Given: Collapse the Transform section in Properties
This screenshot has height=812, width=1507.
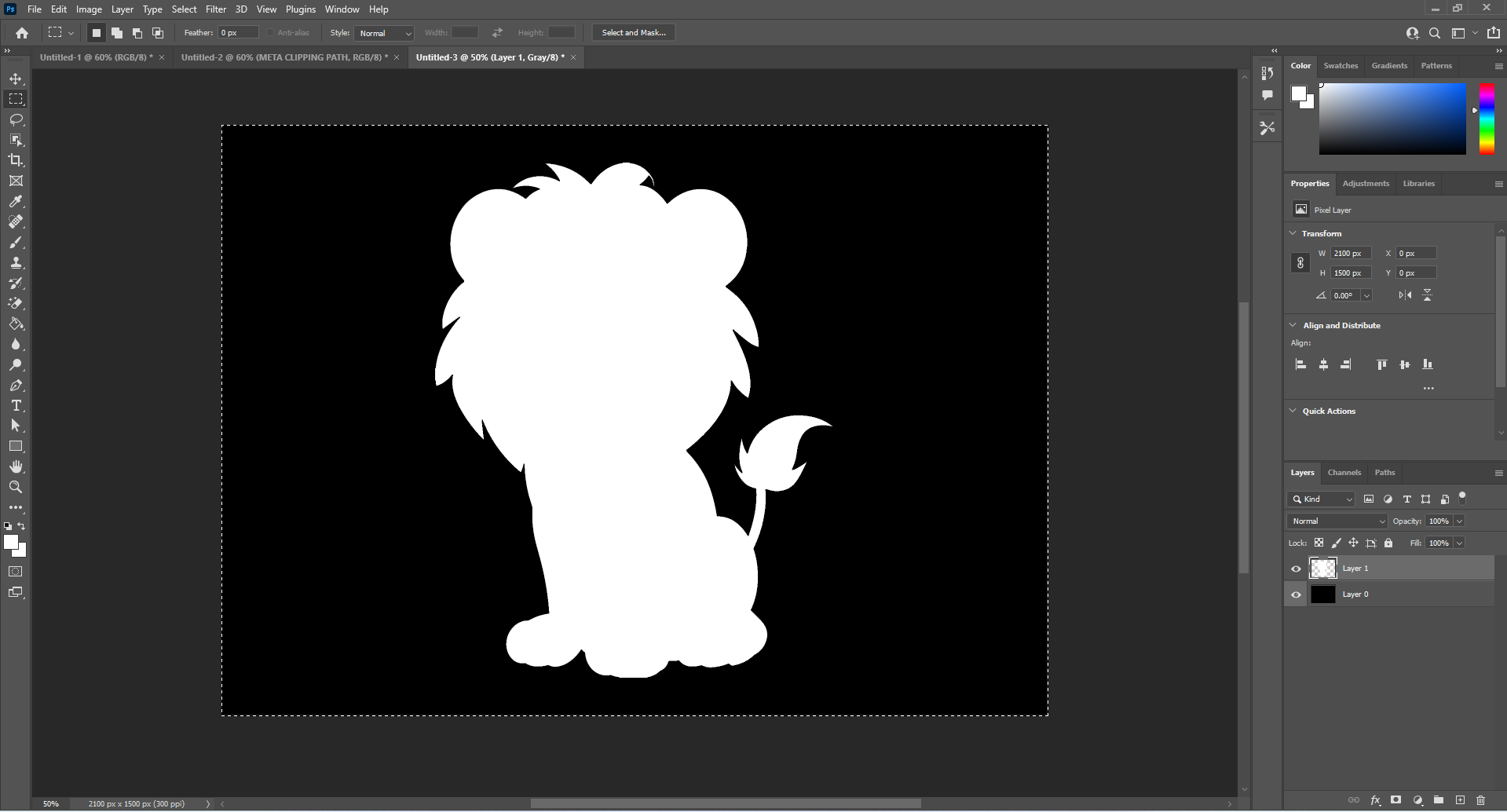Looking at the screenshot, I should pos(1293,233).
